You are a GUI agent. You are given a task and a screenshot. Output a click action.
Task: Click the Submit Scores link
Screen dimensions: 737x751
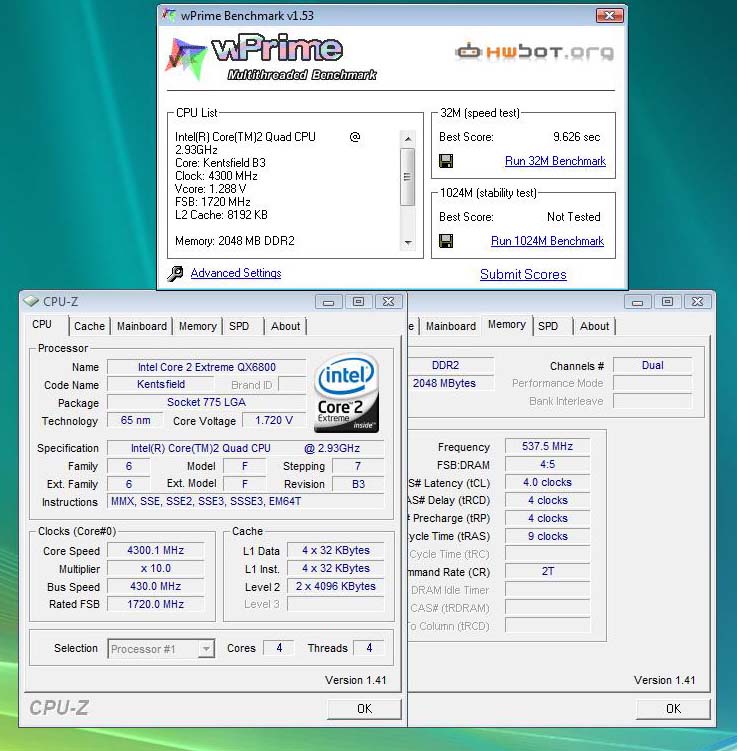click(523, 274)
